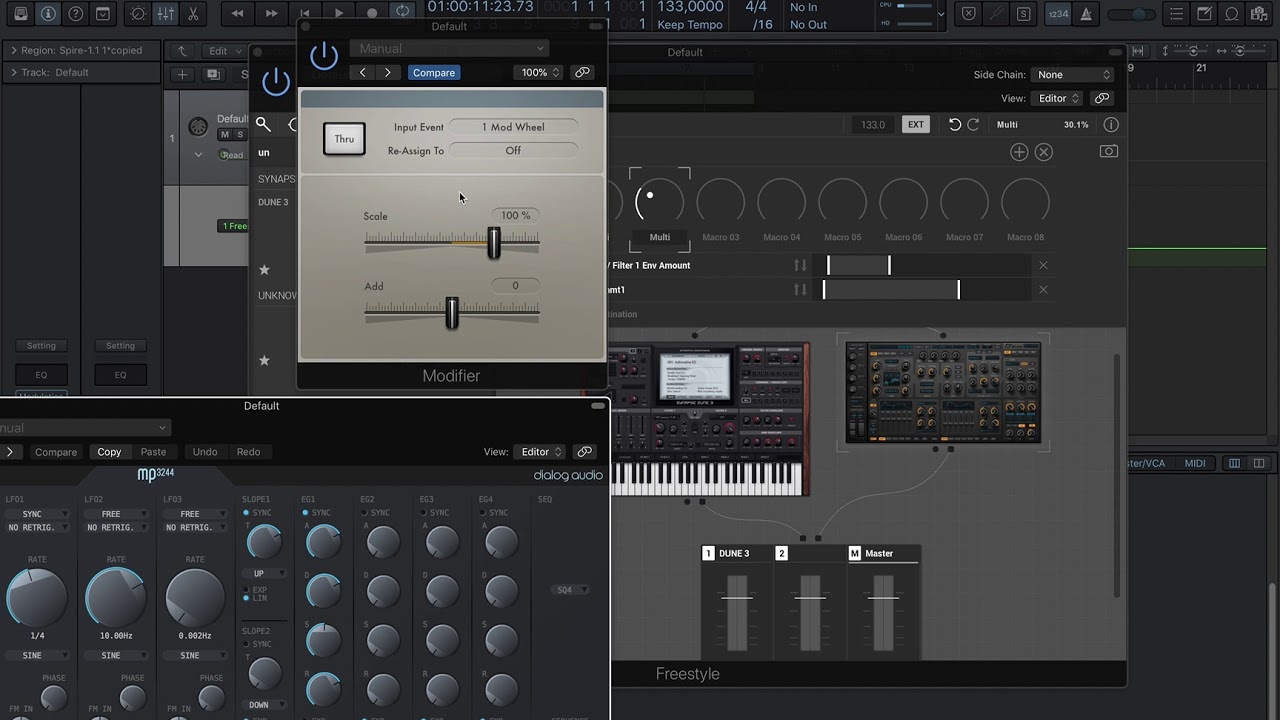Start playback with the Play button
The image size is (1280, 720).
339,13
